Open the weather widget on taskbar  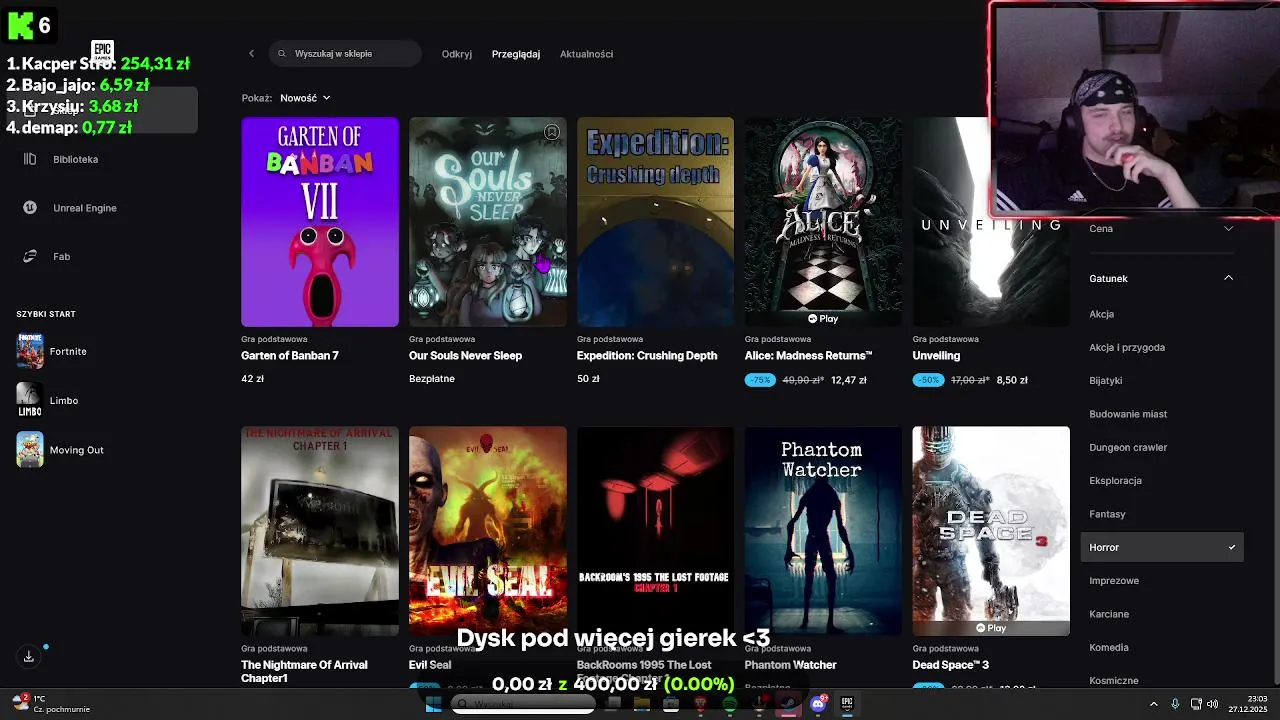coord(52,704)
